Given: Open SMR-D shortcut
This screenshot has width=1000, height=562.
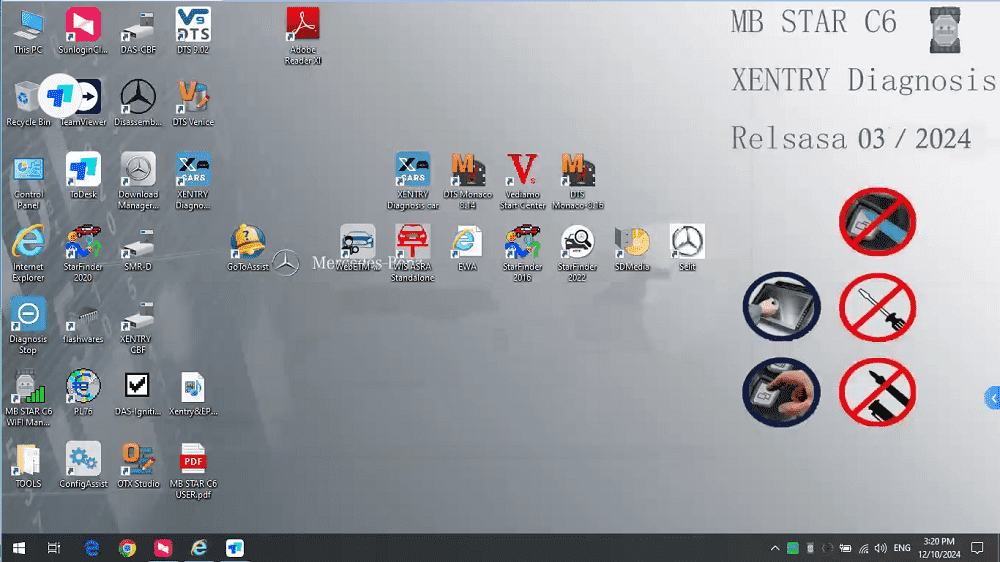Looking at the screenshot, I should click(x=138, y=249).
